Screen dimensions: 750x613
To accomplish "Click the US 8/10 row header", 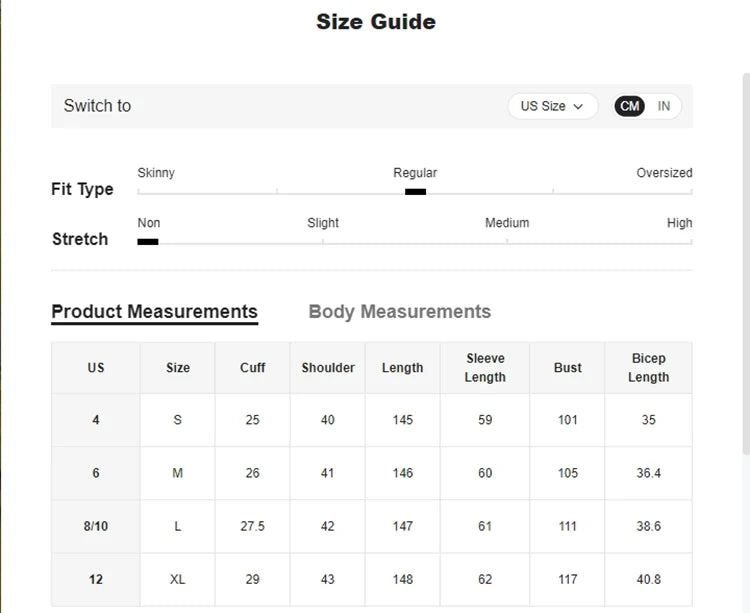I will coord(96,526).
